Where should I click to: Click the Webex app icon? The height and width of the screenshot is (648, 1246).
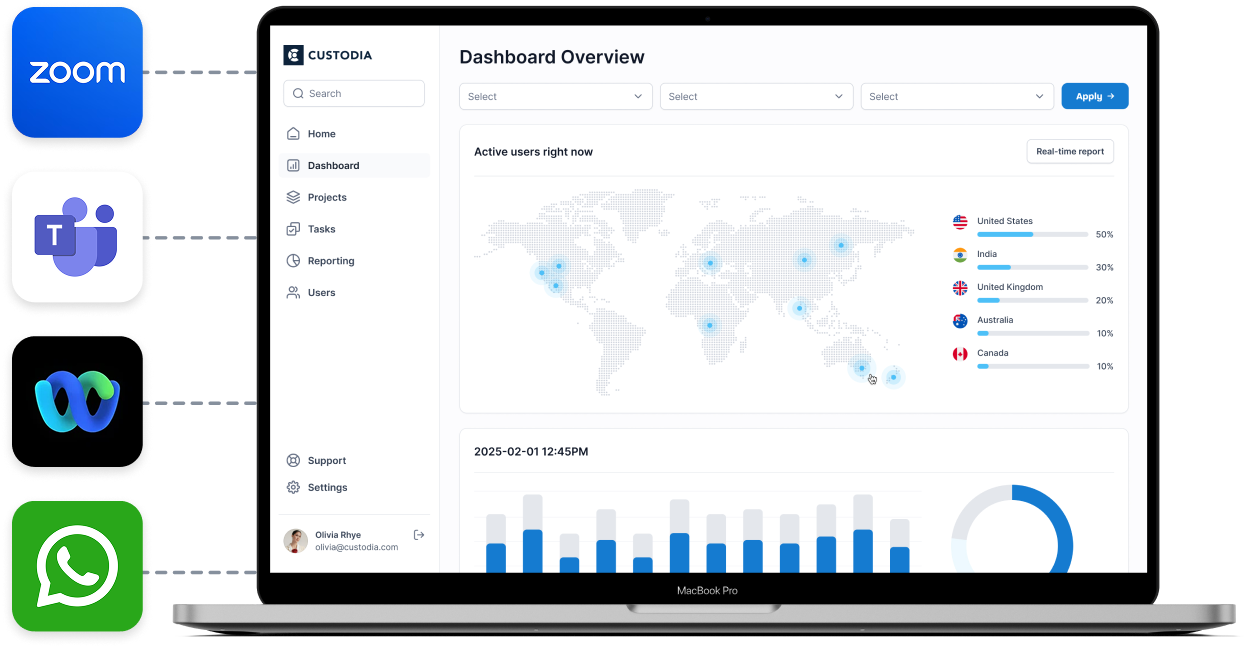[x=77, y=402]
